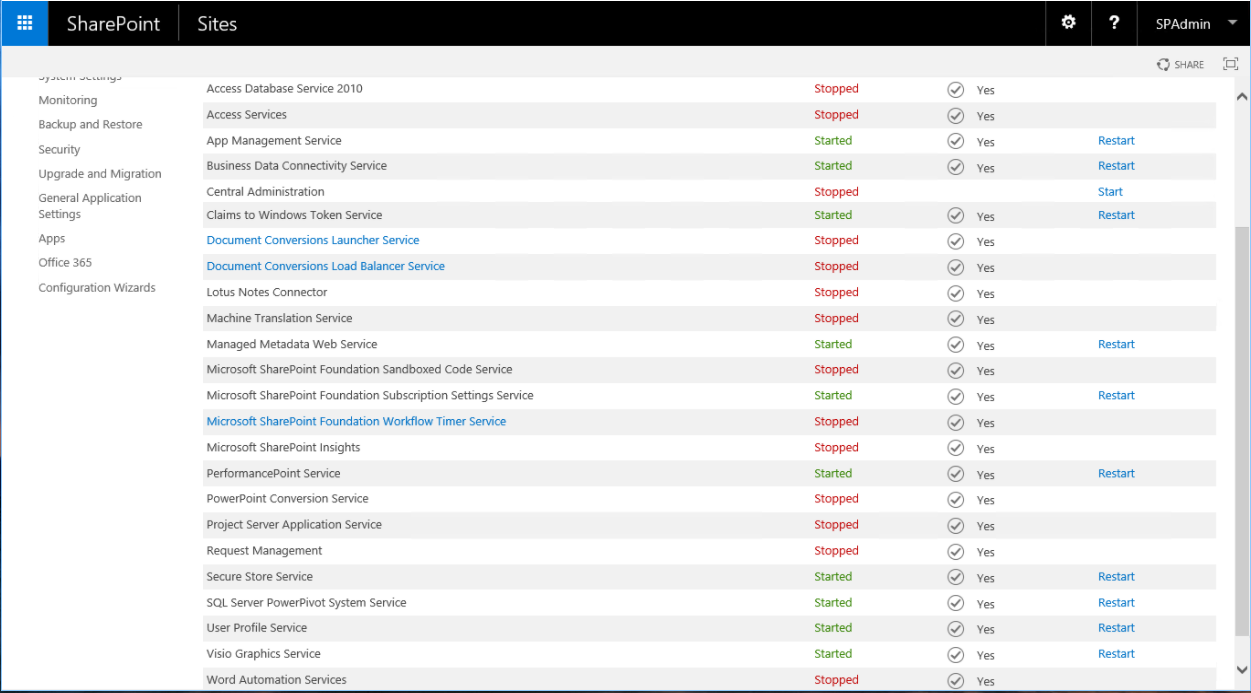1251x693 pixels.
Task: Open the Configuration Wizards page
Action: click(96, 287)
